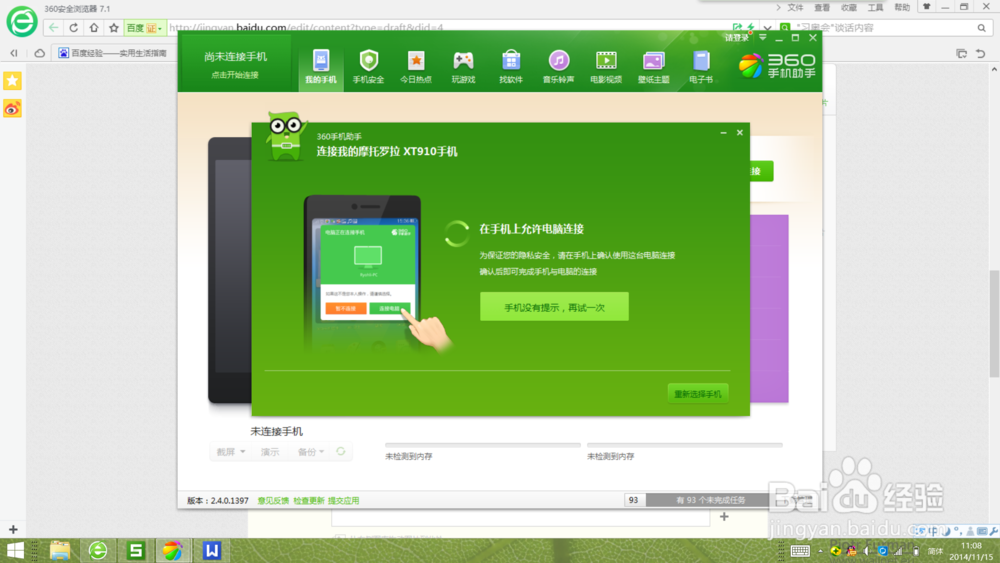Open the 电子书 ebook section
Image resolution: width=1000 pixels, height=563 pixels.
701,66
